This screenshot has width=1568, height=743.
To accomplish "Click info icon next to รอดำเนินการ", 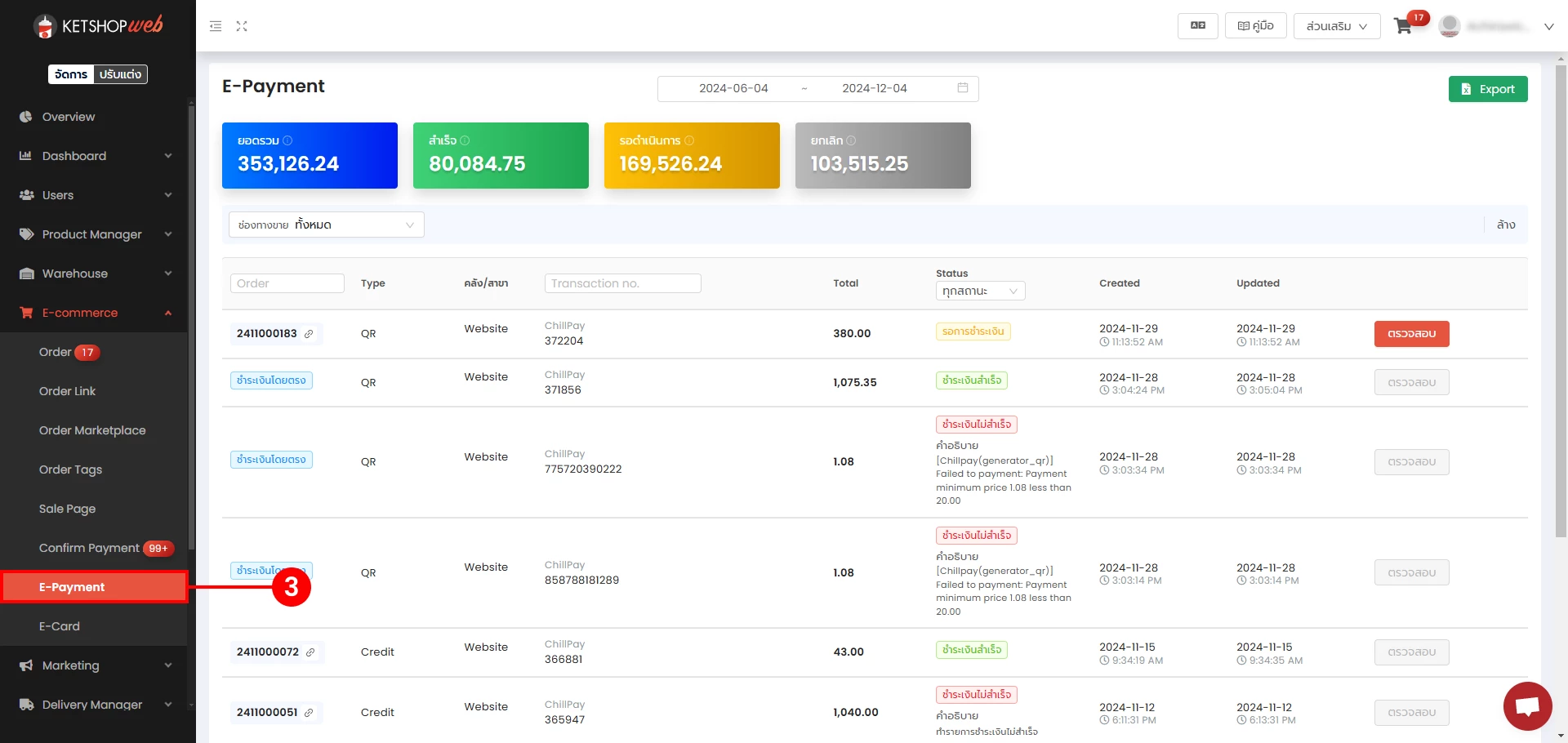I will coord(689,140).
